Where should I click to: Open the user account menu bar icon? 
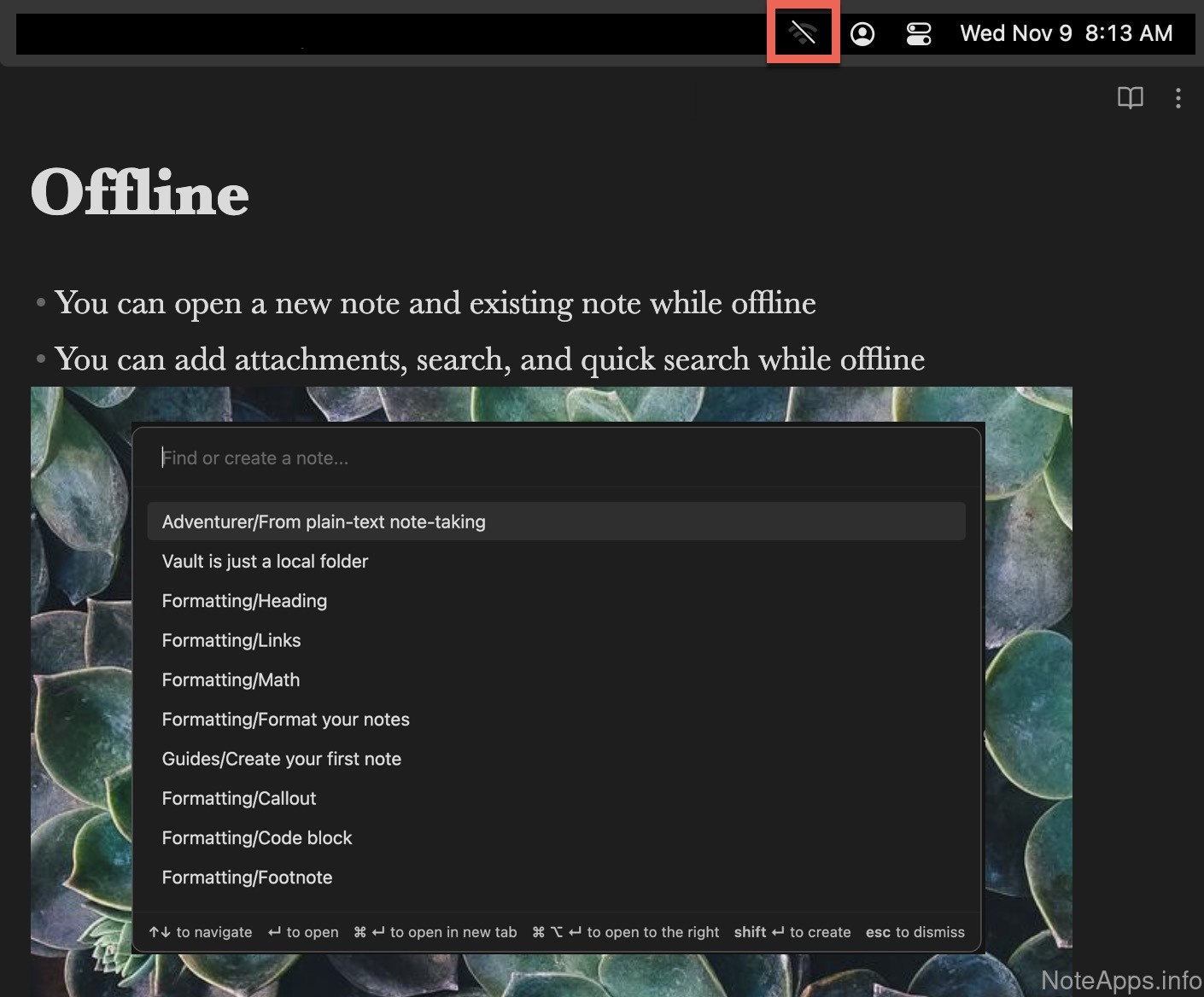tap(862, 34)
